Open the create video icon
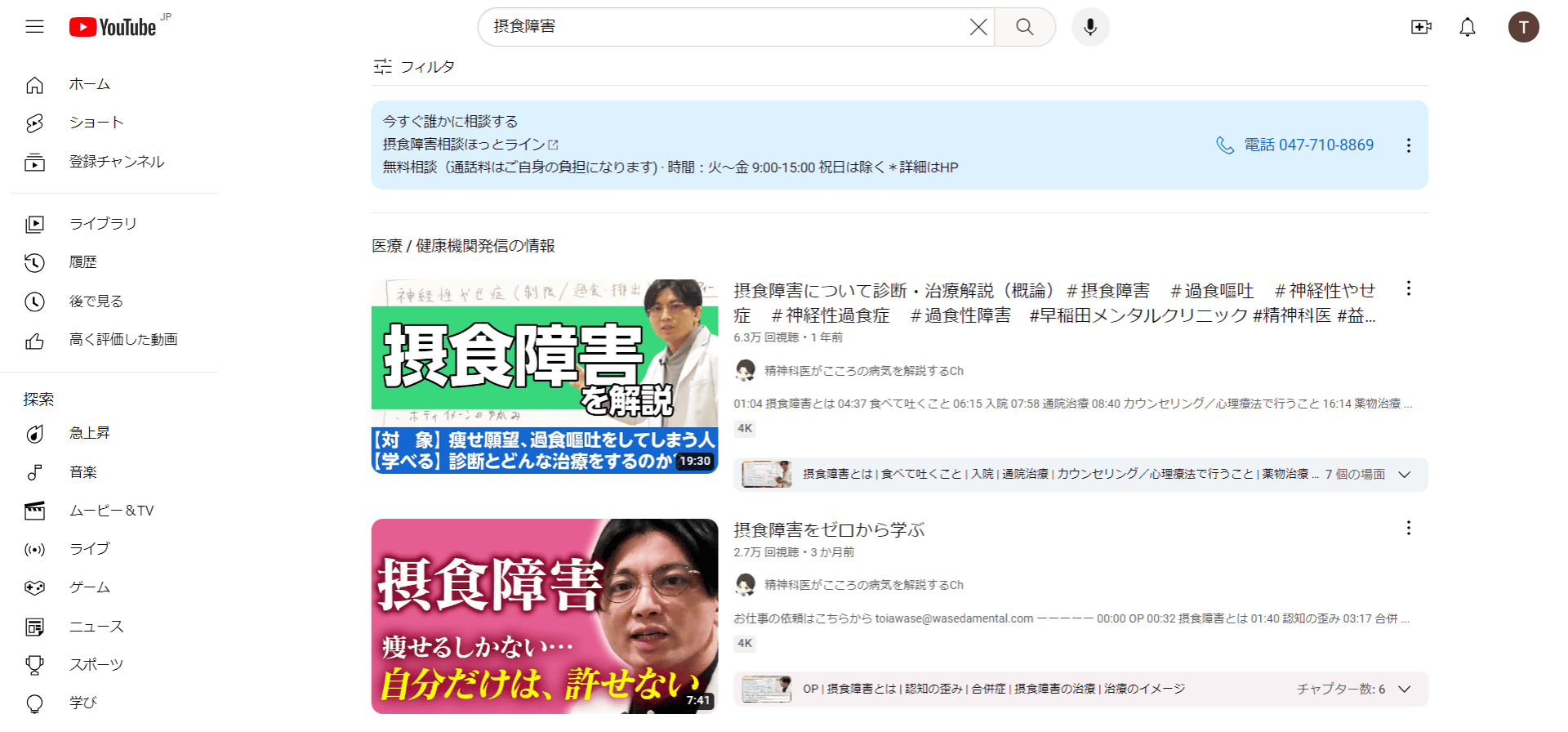 coord(1421,27)
